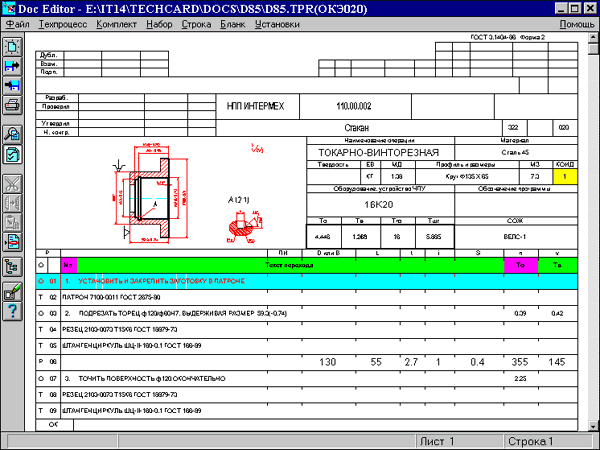Viewport: 600px width, 450px height.
Task: Click the checklist document icon
Action: [13, 154]
